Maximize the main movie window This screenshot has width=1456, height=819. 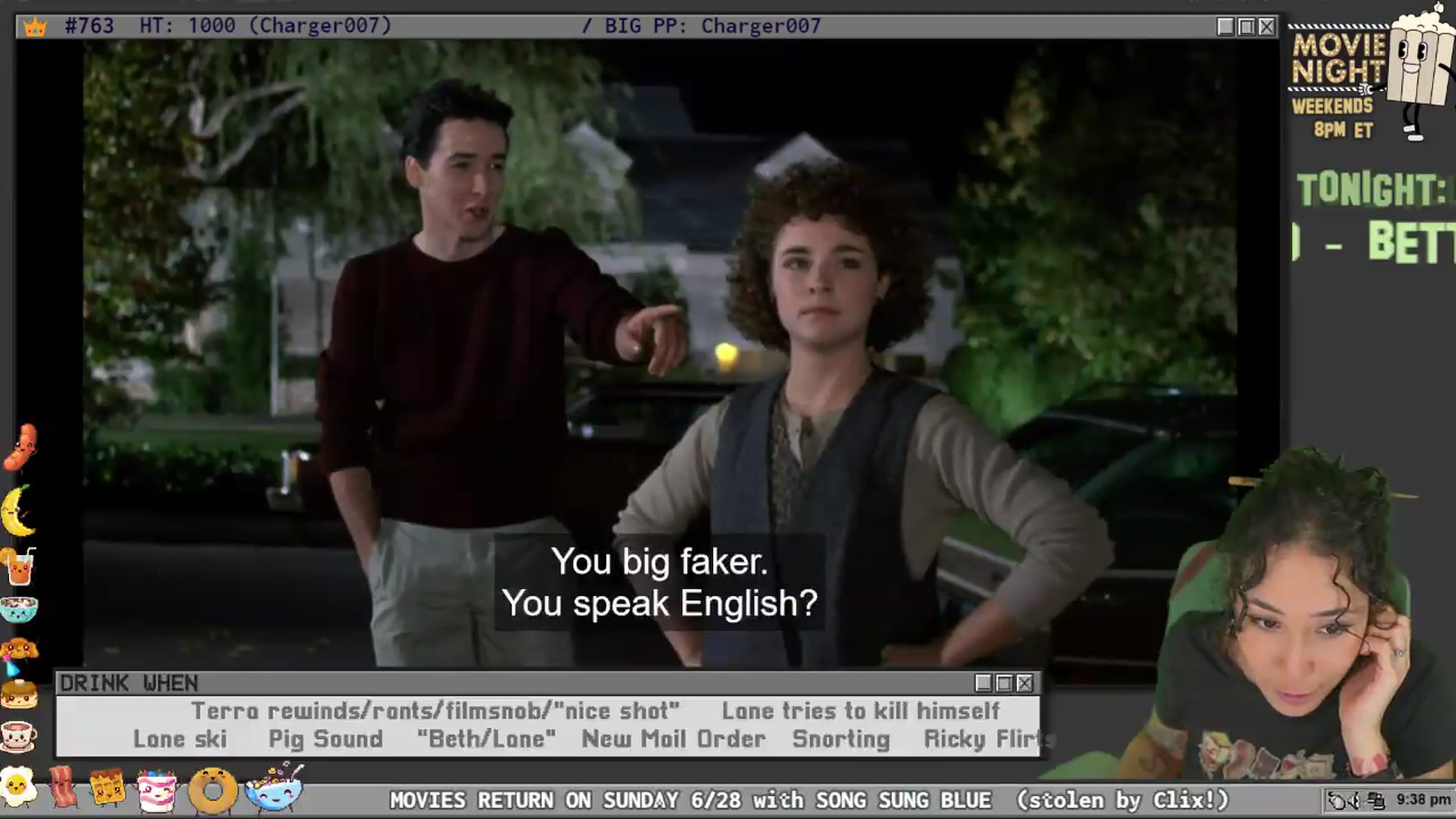1246,27
